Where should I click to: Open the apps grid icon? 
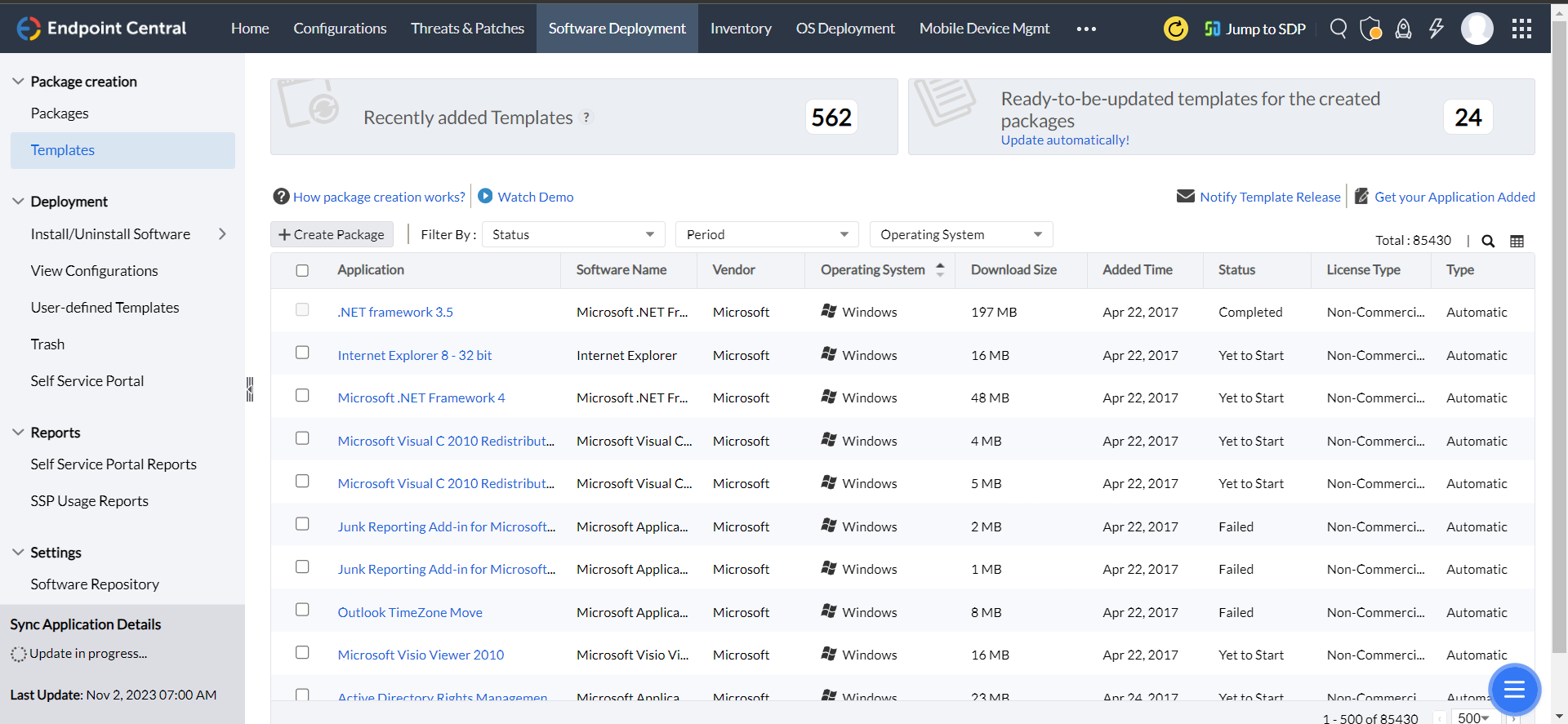point(1521,29)
